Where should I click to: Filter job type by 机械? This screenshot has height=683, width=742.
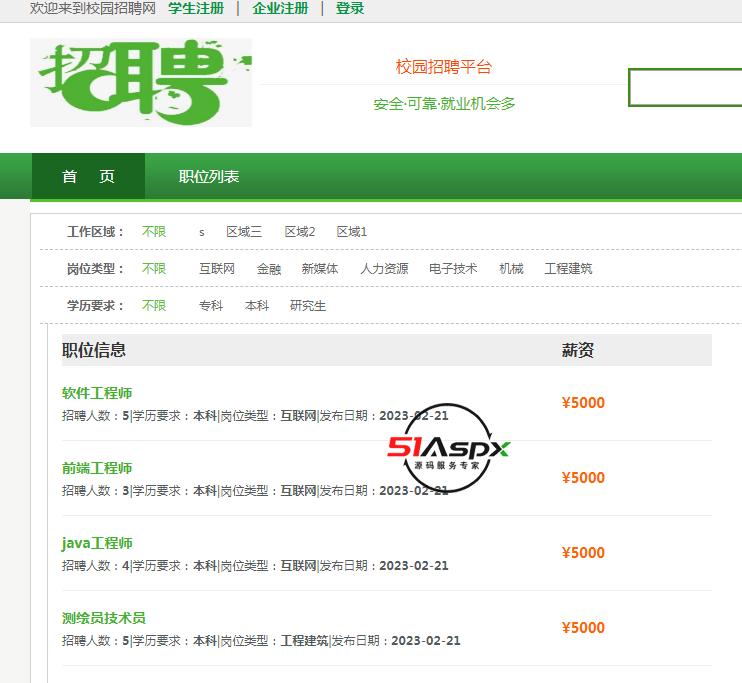click(511, 268)
